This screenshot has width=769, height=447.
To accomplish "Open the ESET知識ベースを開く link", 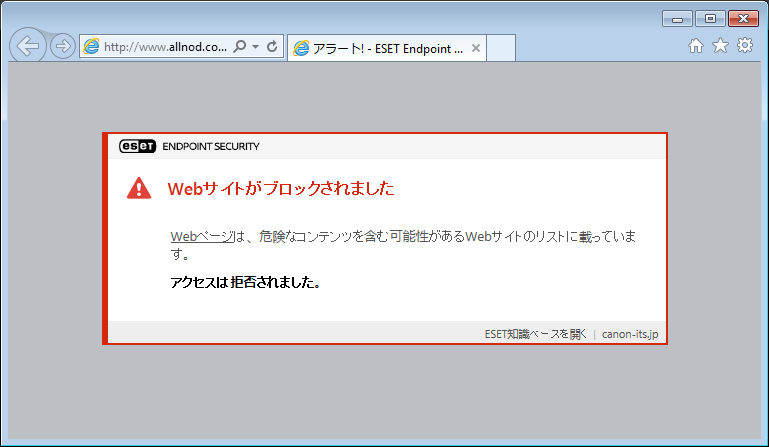I will point(536,334).
